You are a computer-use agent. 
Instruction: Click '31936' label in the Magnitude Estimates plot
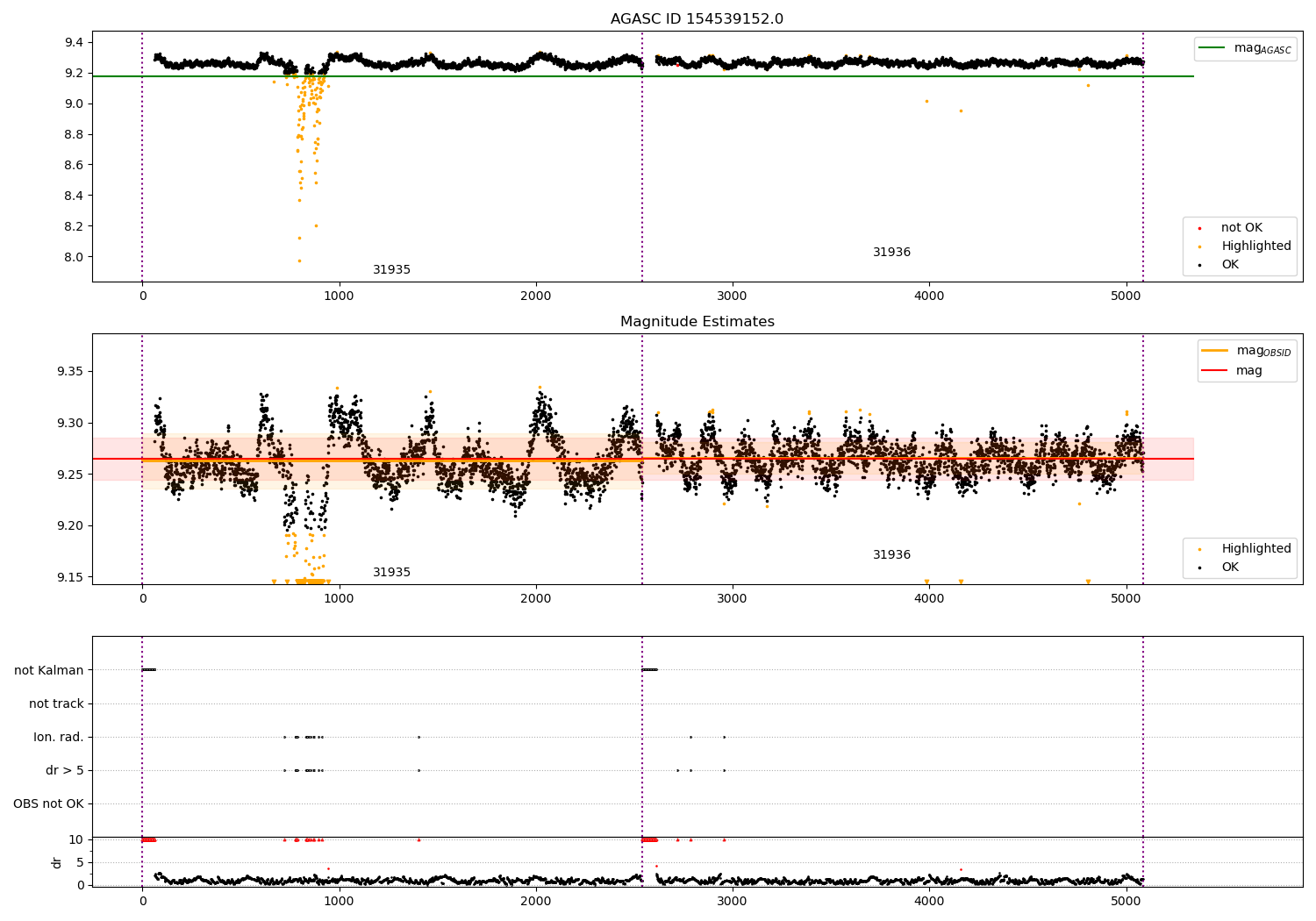891,555
